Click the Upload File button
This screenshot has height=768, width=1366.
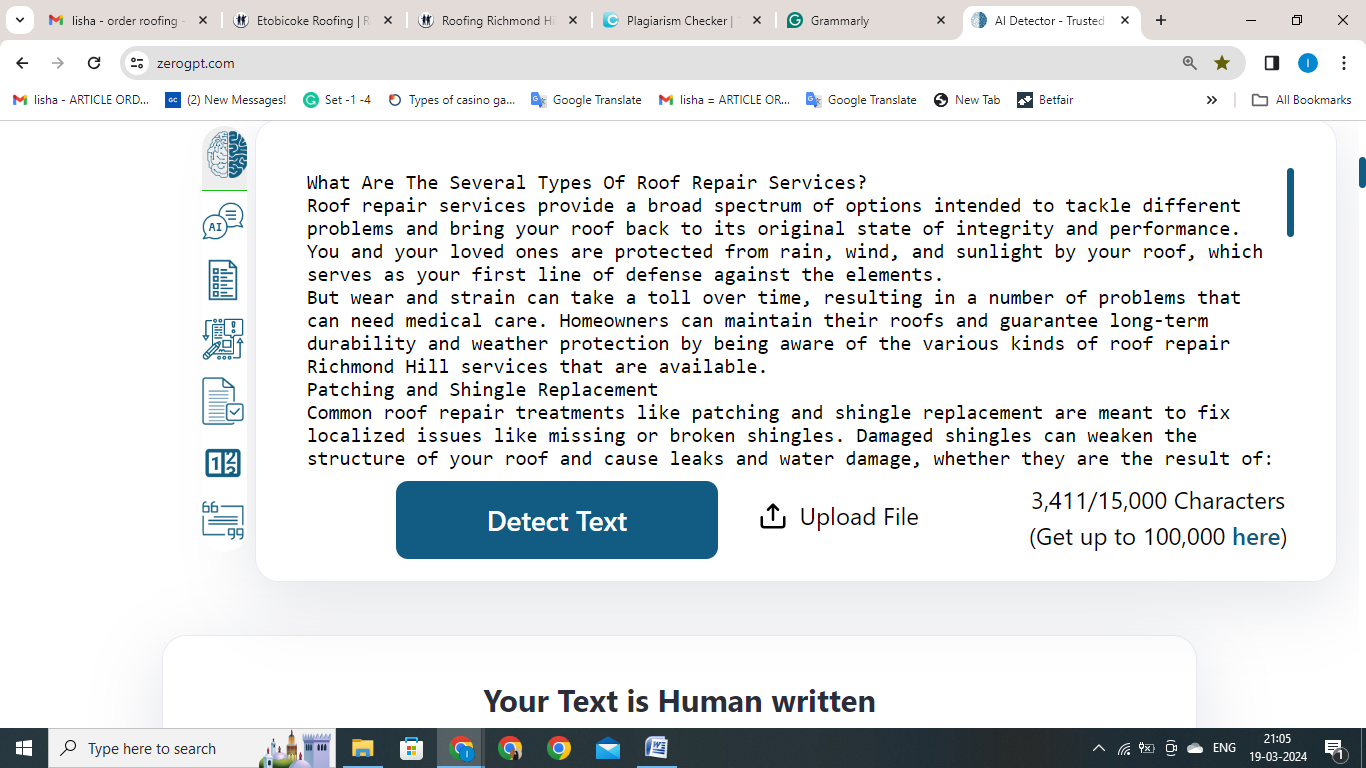839,517
